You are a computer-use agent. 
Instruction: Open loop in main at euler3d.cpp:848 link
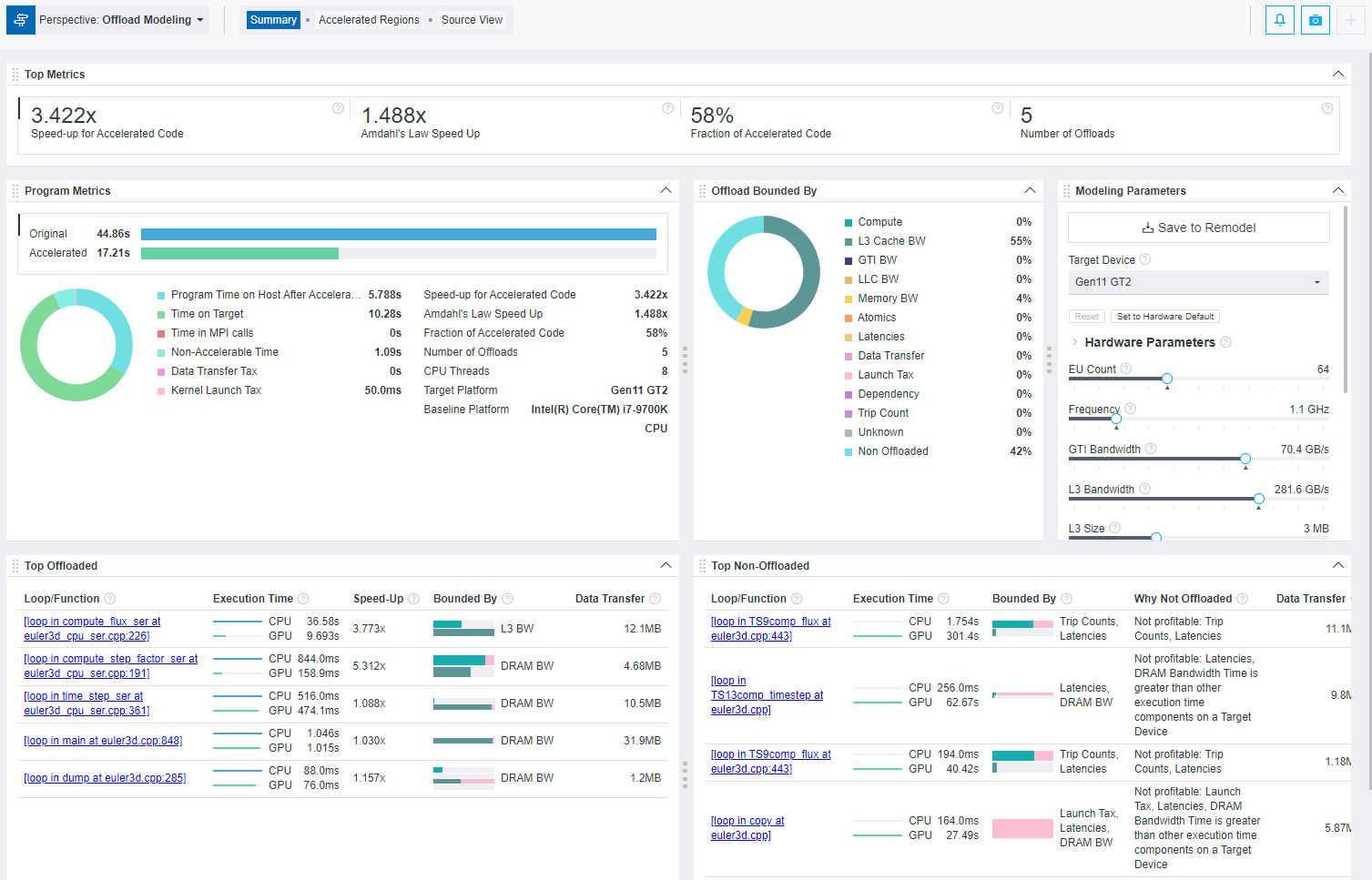[103, 741]
